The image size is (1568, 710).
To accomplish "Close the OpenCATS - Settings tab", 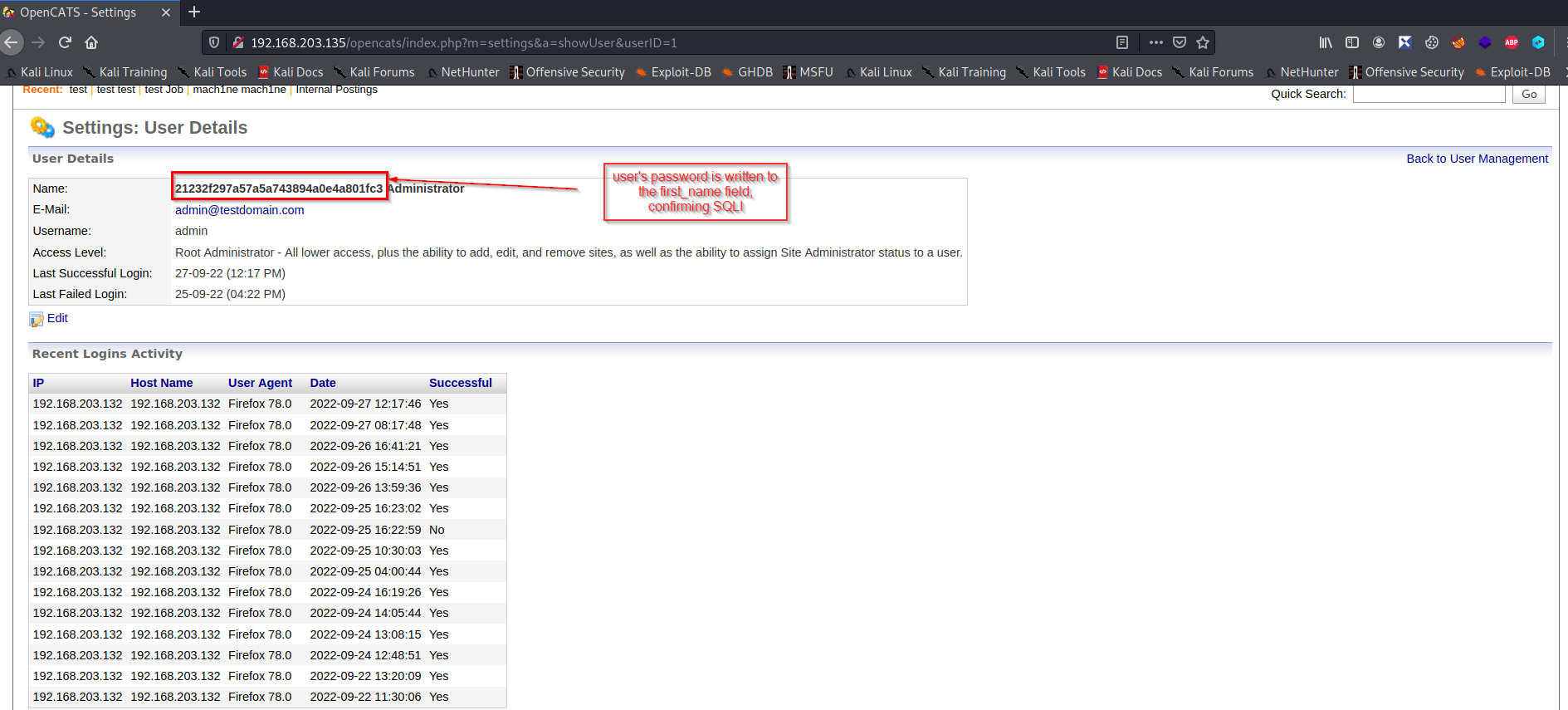I will [x=165, y=12].
